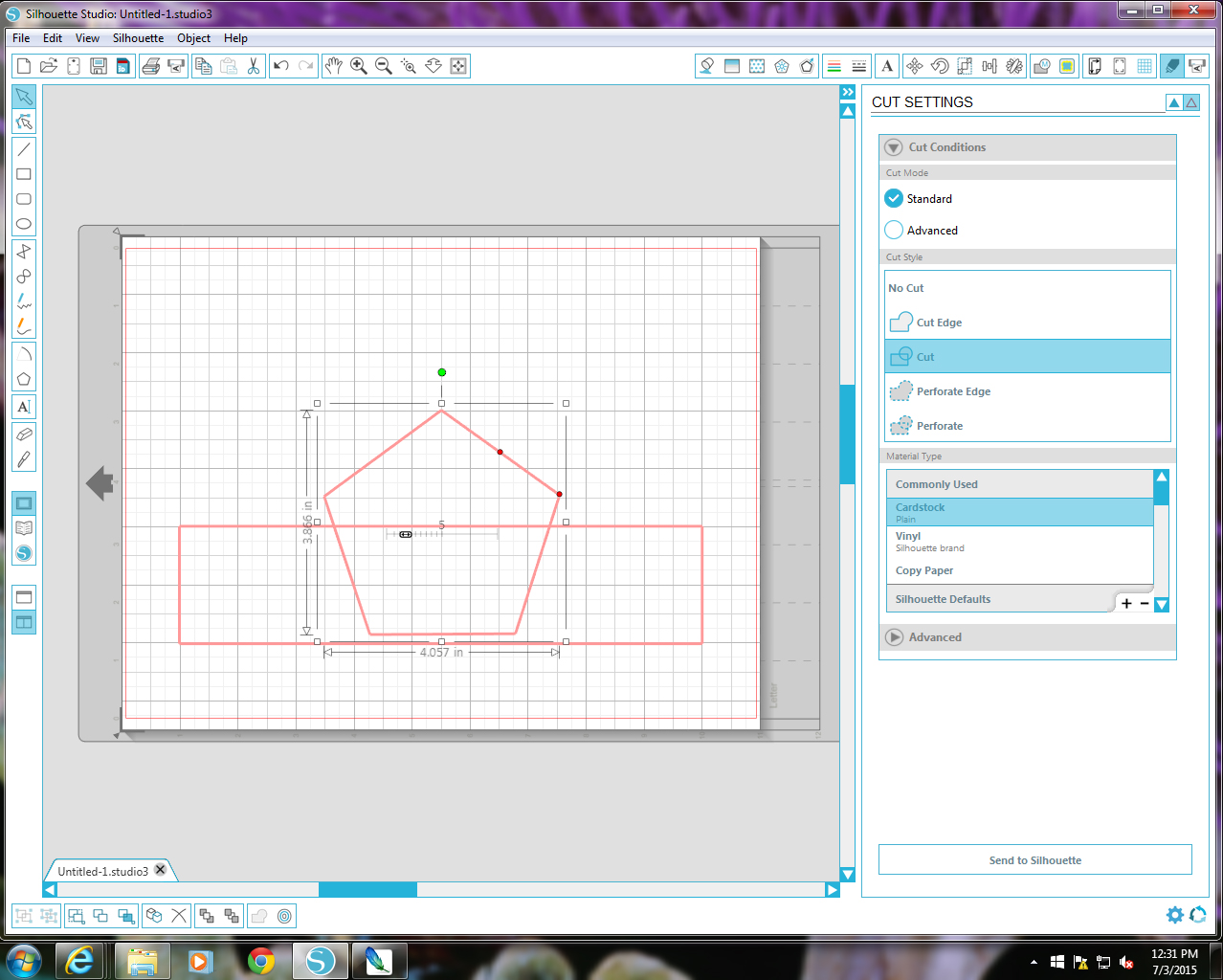The width and height of the screenshot is (1223, 980).
Task: Select the Draw a Polygon tool
Action: (x=24, y=379)
